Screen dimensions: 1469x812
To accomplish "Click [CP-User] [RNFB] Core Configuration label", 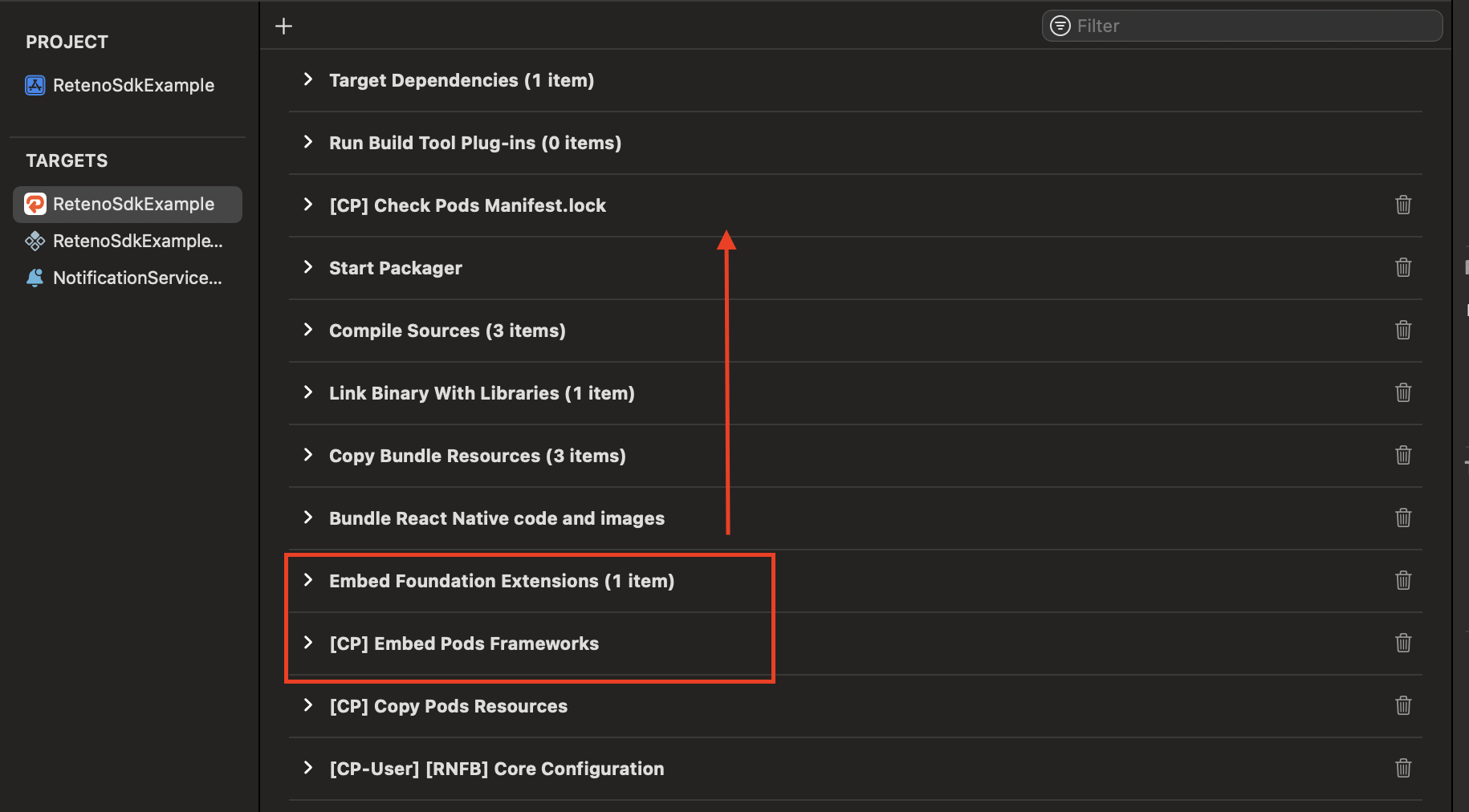I will (497, 769).
